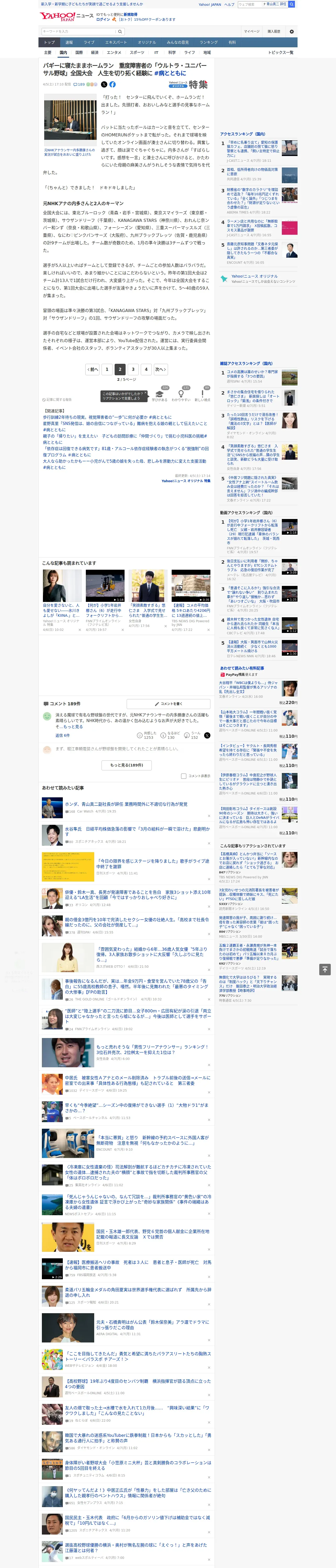Screen dimensions: 336x1568
Task: Click the コメントを書く button
Action: [169, 704]
